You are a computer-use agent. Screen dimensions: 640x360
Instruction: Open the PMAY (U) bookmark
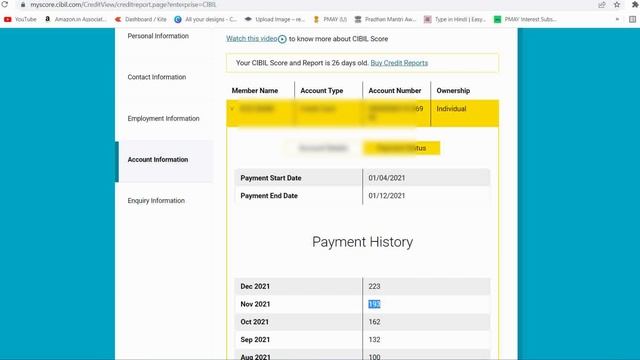(x=330, y=19)
